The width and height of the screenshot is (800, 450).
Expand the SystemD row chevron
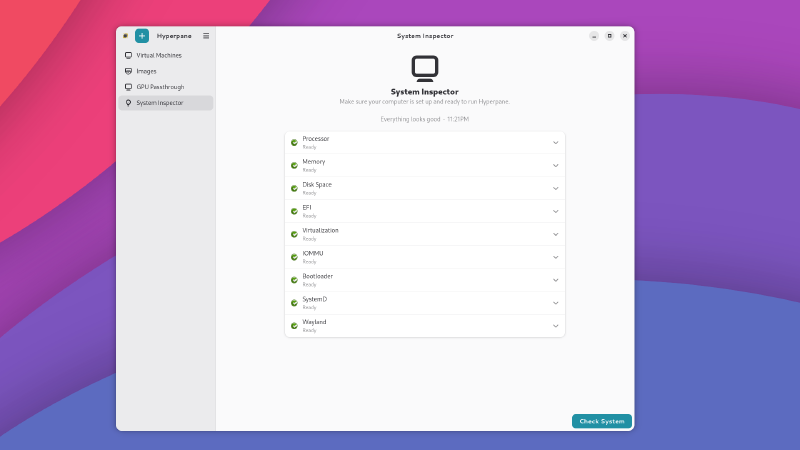[556, 303]
